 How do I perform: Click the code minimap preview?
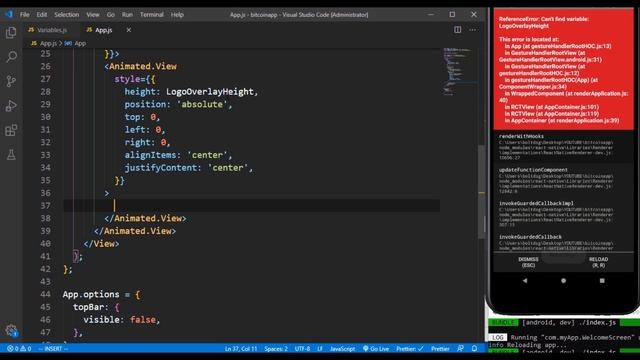pos(460,71)
